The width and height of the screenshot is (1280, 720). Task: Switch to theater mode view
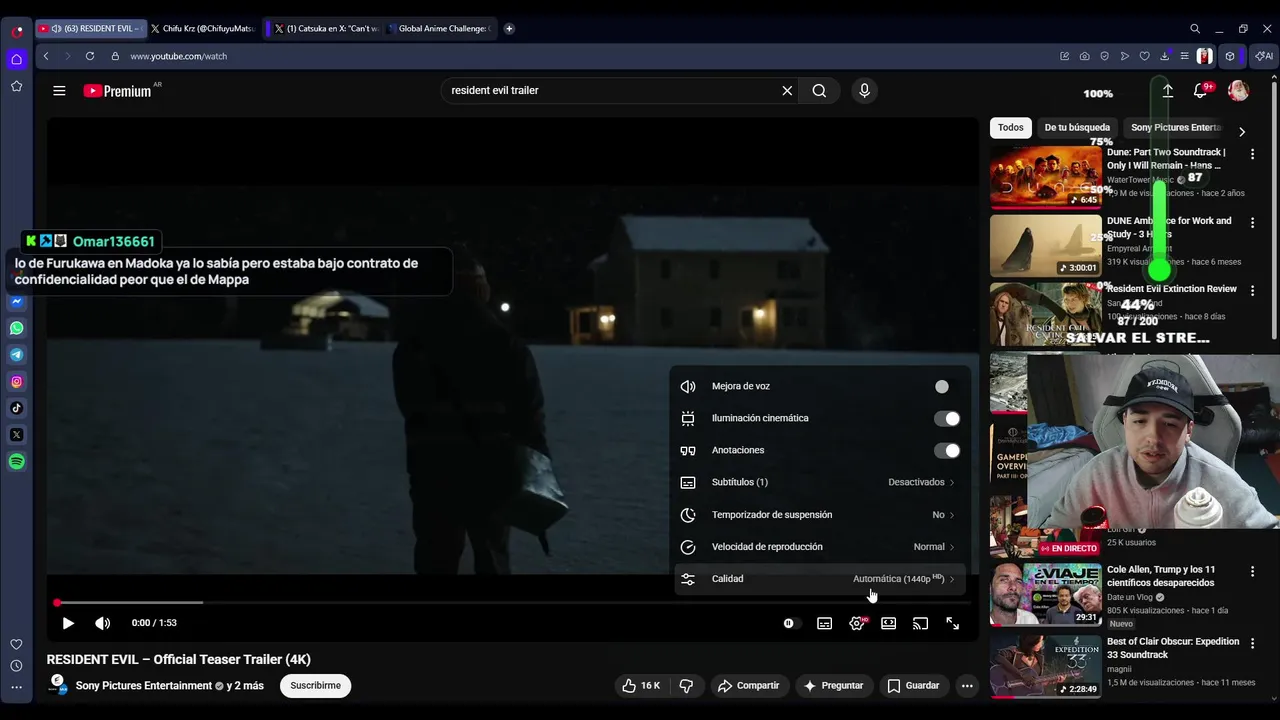(888, 623)
